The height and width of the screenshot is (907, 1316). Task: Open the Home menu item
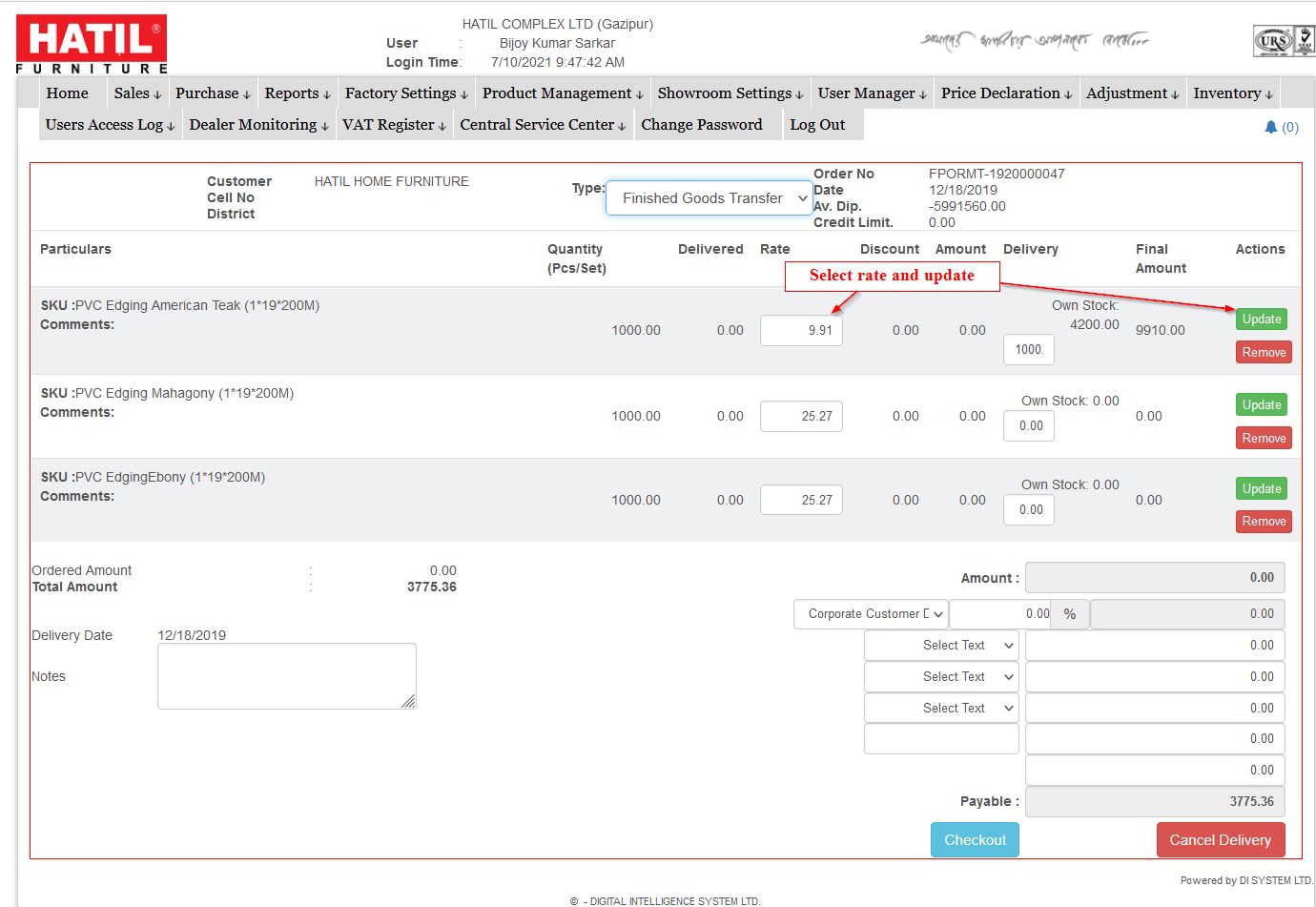pyautogui.click(x=67, y=93)
